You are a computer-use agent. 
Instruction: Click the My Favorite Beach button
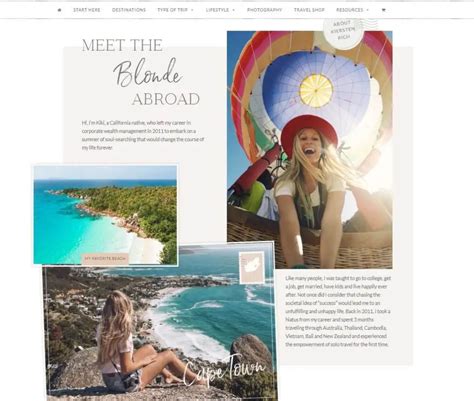tap(105, 258)
